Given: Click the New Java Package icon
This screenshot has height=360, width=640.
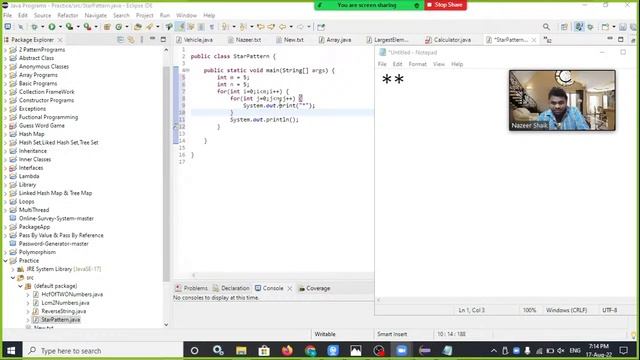Looking at the screenshot, I should tap(107, 27).
